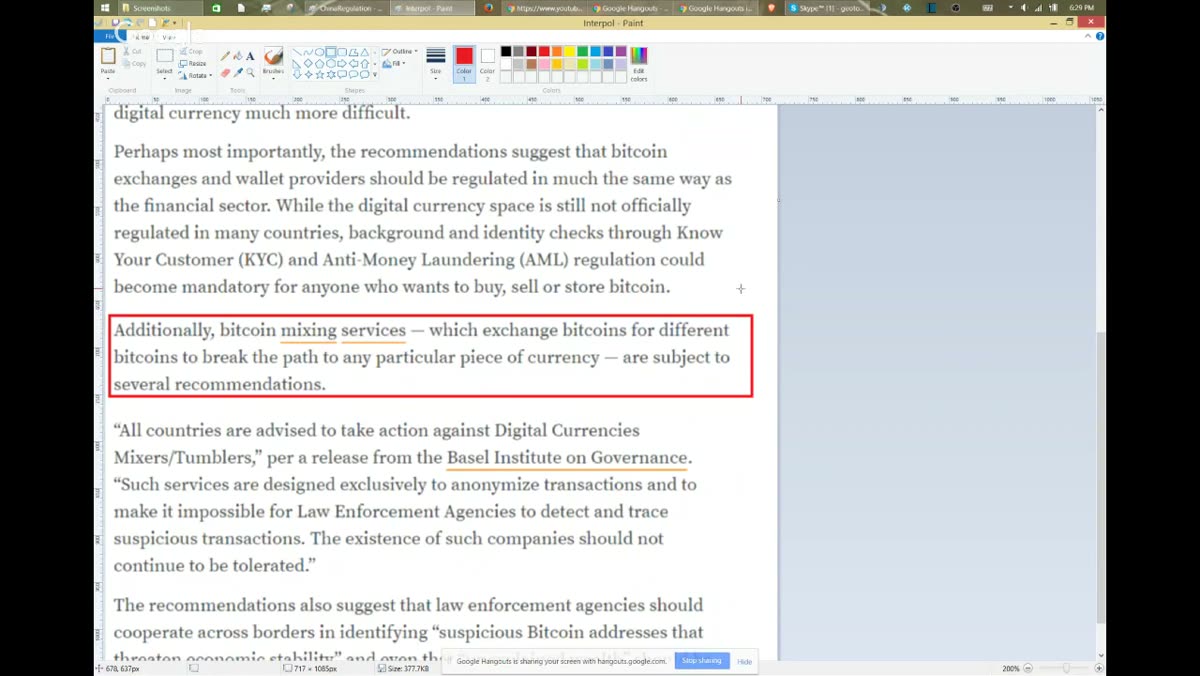Pick the black color swatch
1200x676 pixels.
[506, 51]
